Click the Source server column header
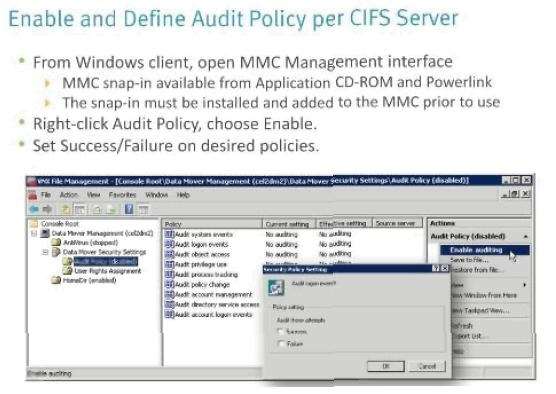 click(397, 224)
